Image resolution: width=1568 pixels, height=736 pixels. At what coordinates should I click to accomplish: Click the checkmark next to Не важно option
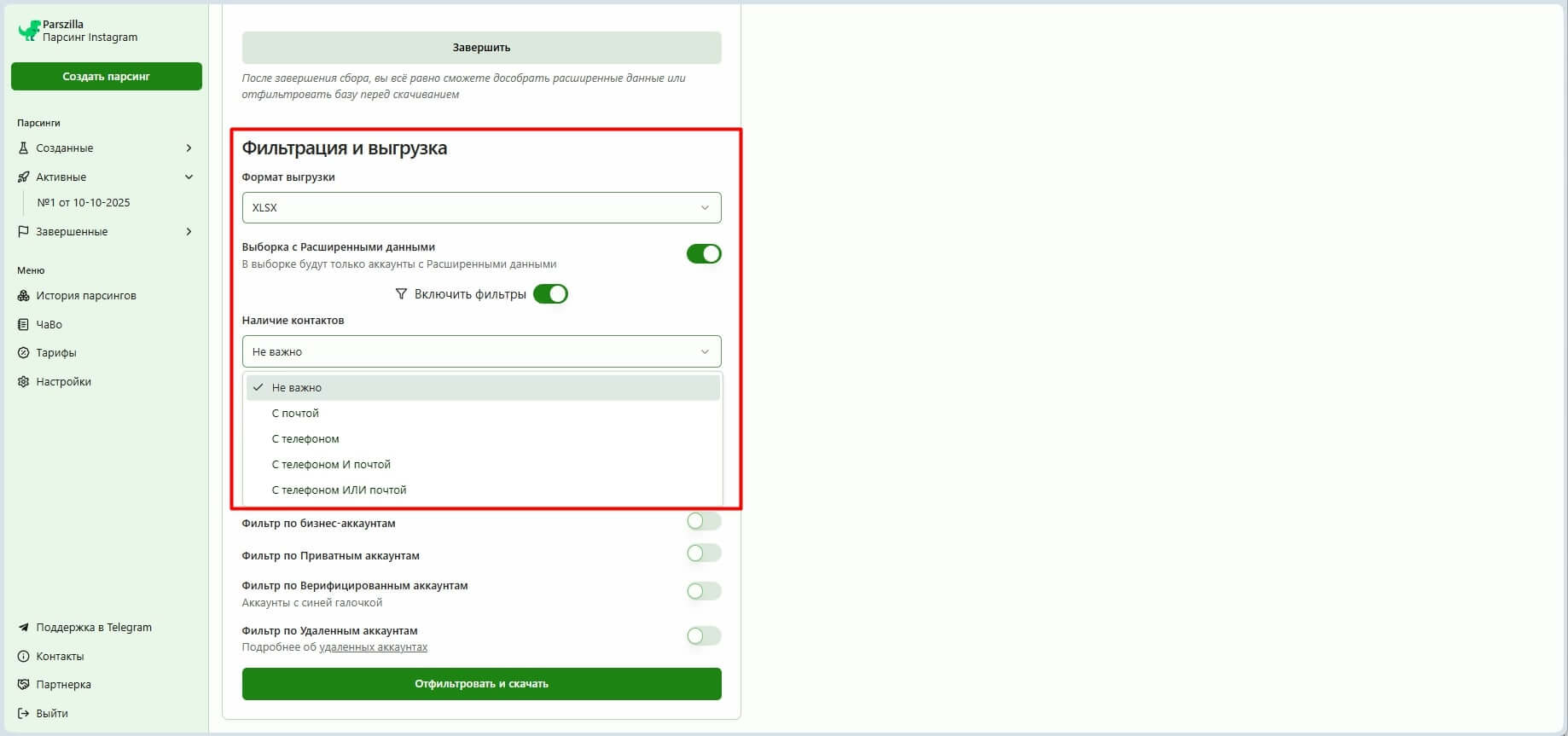(x=258, y=387)
